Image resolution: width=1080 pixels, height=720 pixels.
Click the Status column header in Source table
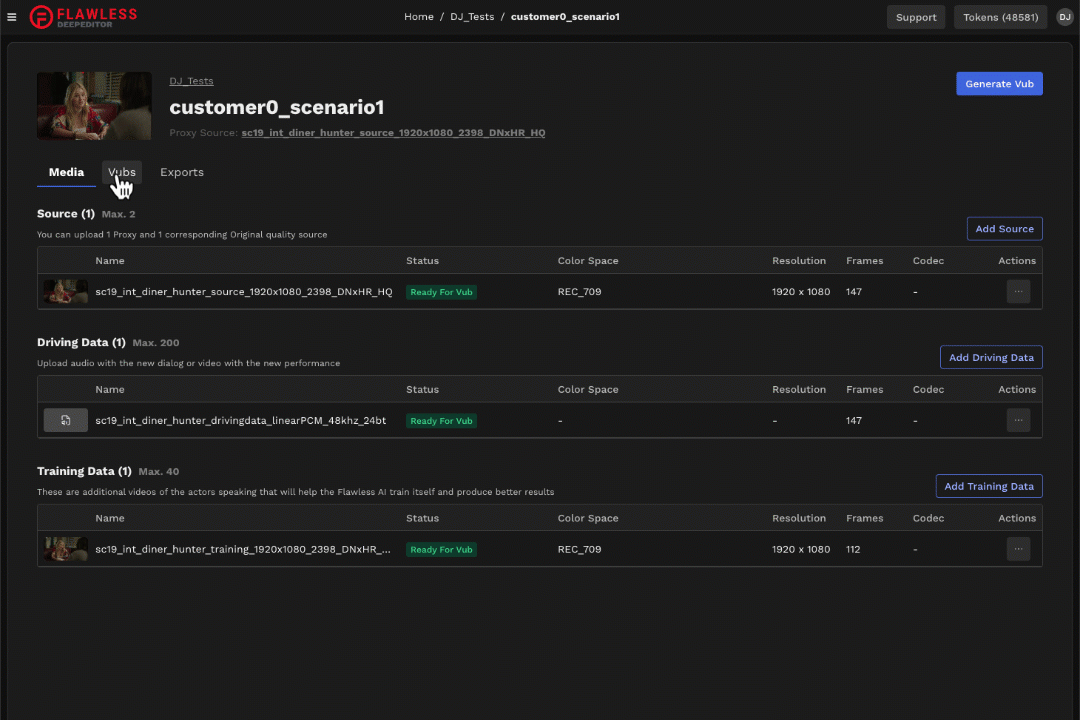[x=422, y=260]
